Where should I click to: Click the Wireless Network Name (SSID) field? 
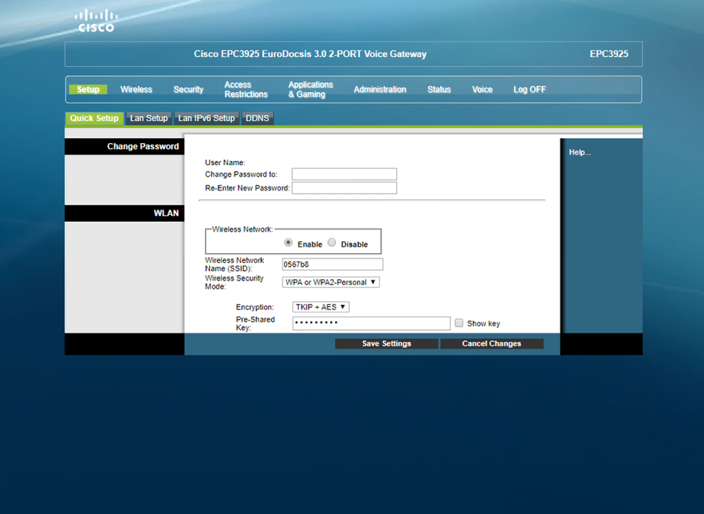point(332,265)
